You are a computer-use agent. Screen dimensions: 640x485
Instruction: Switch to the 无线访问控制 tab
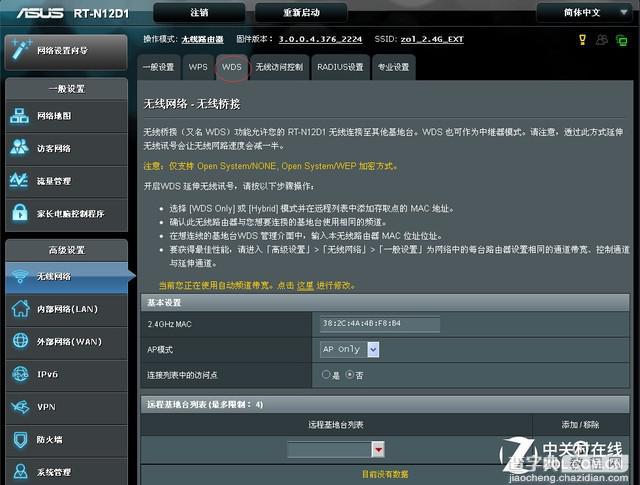click(279, 67)
